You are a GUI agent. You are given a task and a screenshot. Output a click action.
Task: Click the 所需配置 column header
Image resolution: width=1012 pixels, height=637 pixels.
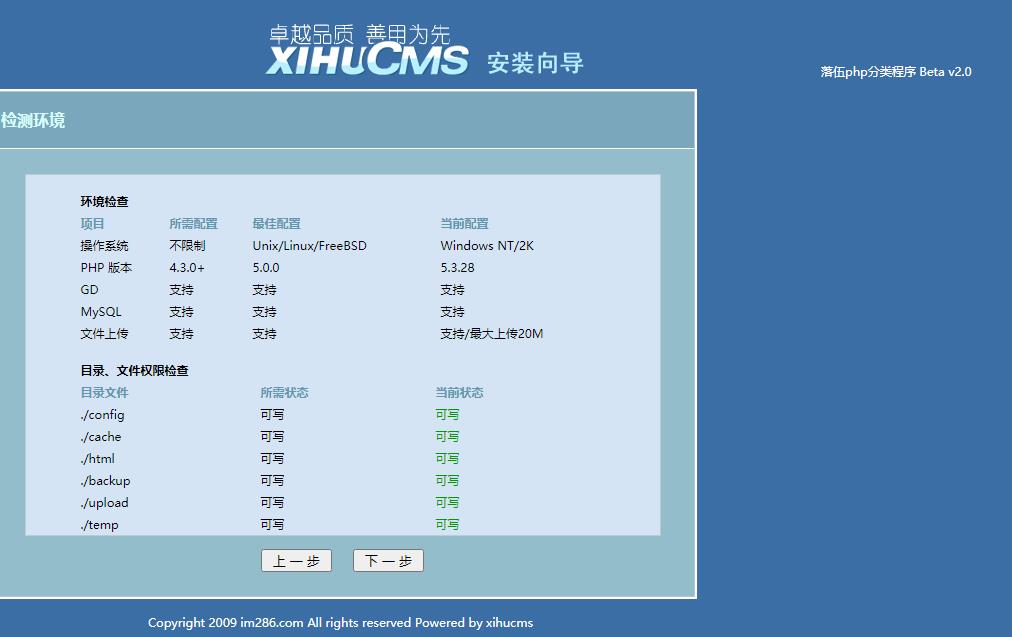[x=194, y=224]
